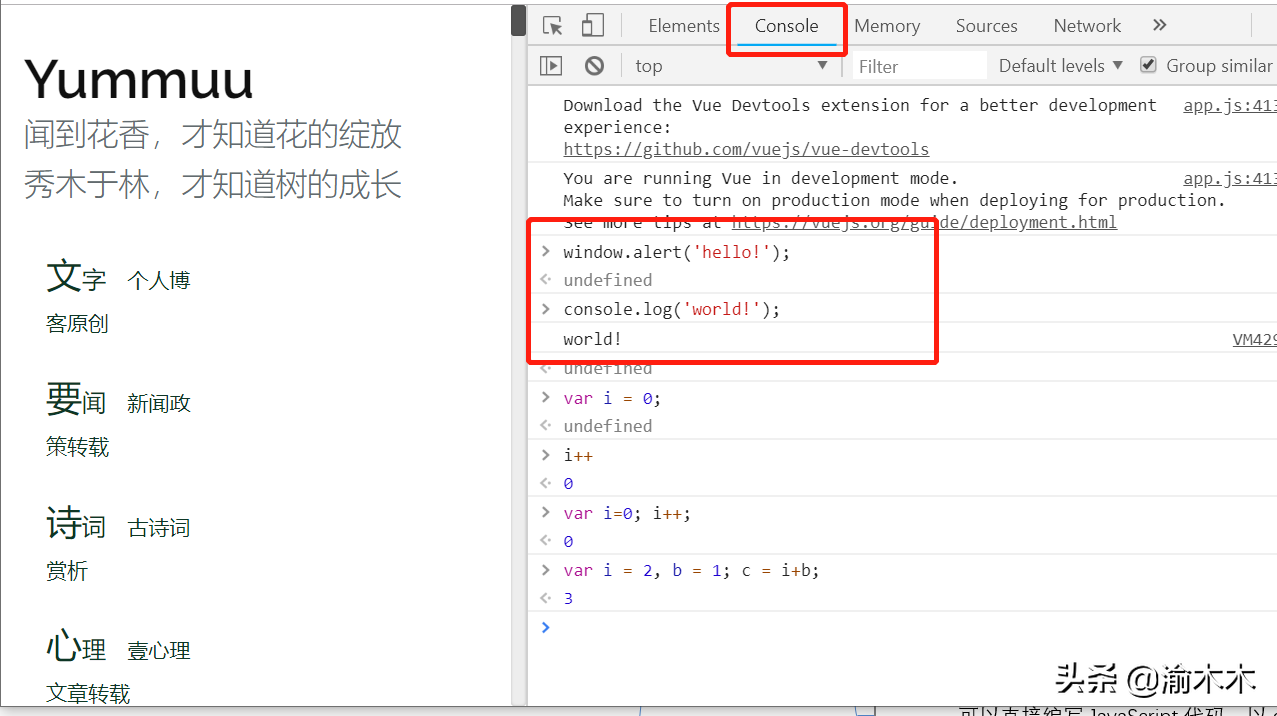Open the more tabs chevron
The height and width of the screenshot is (716, 1277).
1160,26
